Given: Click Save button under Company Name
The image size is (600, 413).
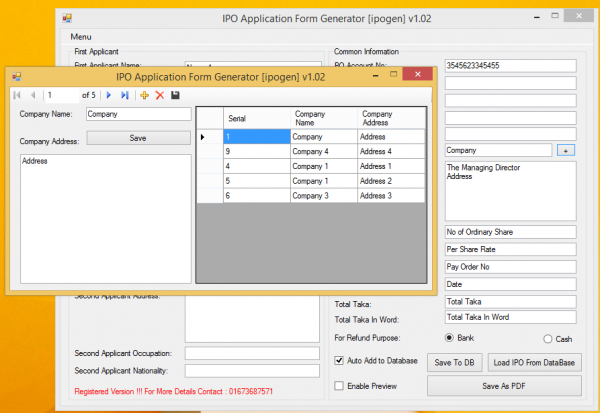Looking at the screenshot, I should click(x=138, y=138).
